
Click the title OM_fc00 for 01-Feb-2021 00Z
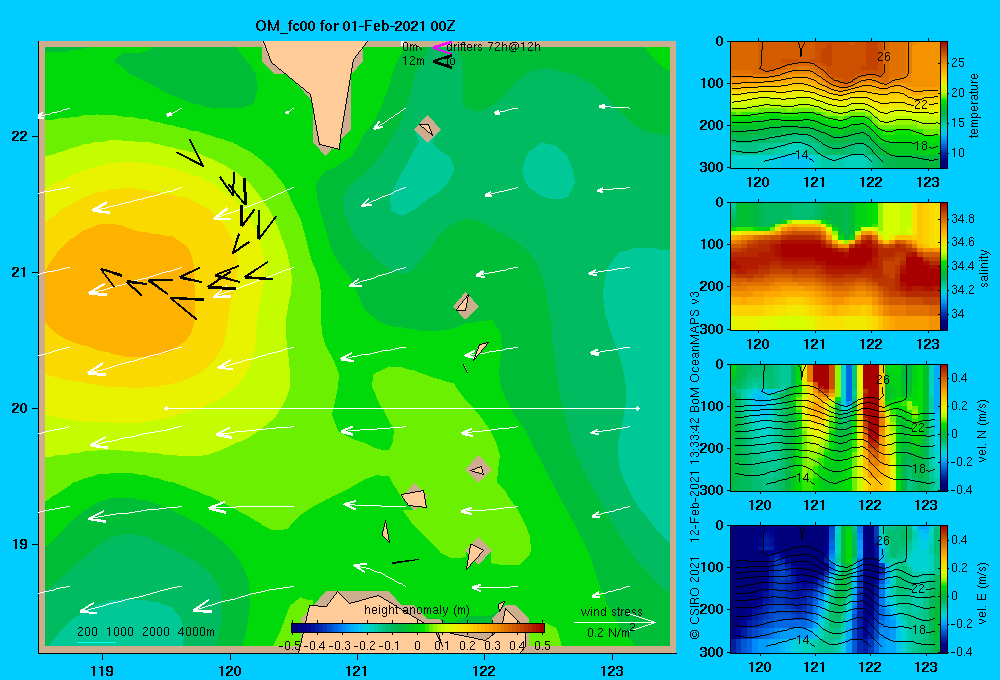coord(355,26)
